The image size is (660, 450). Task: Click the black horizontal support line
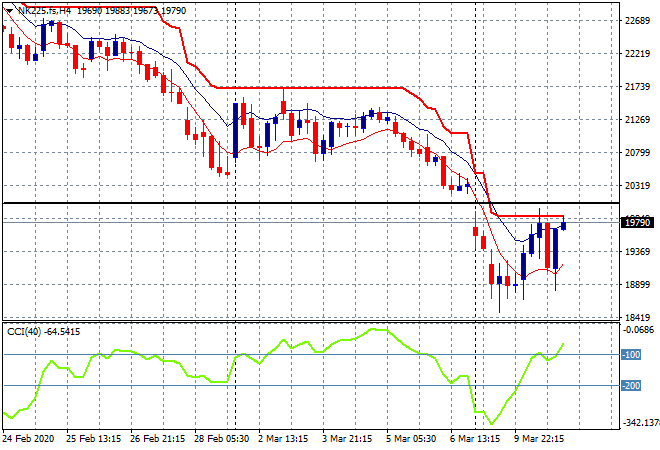[x=300, y=203]
